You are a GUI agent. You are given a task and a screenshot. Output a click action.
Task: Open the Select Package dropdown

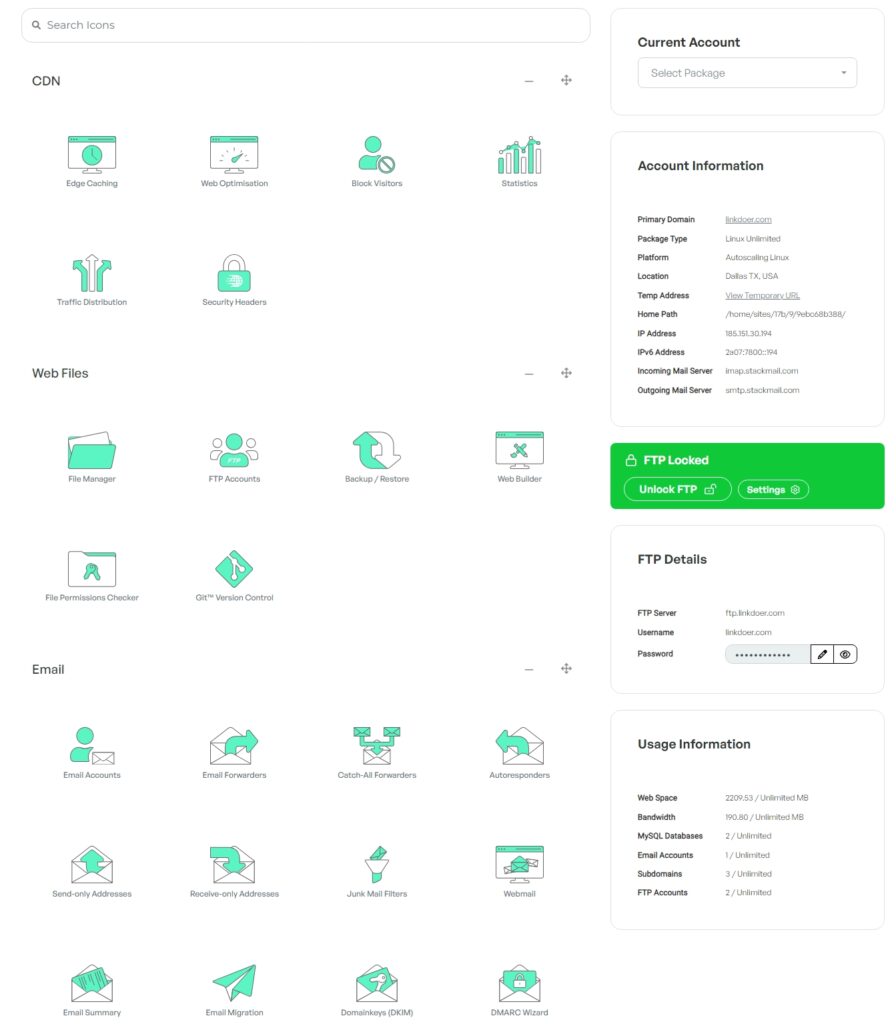click(x=747, y=73)
